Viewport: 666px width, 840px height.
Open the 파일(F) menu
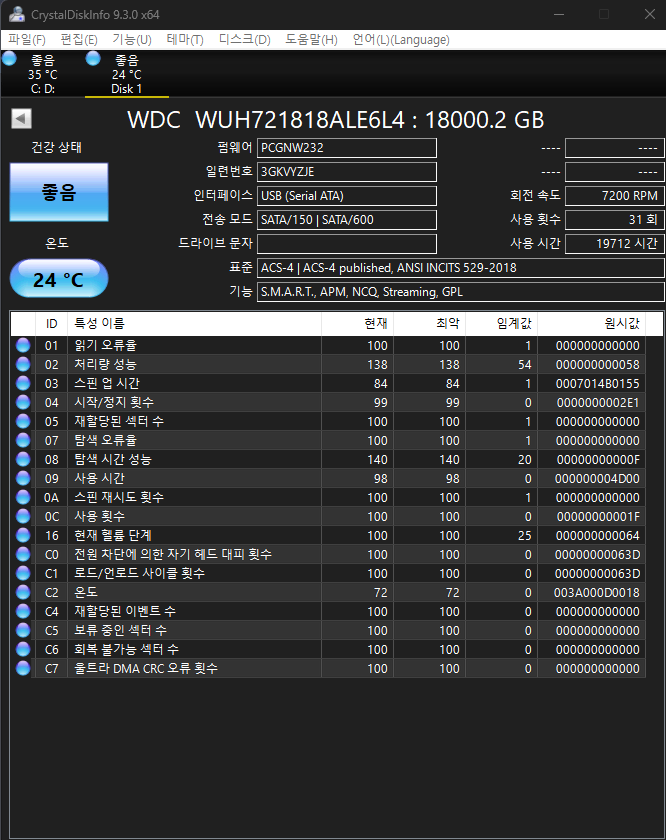pos(27,40)
